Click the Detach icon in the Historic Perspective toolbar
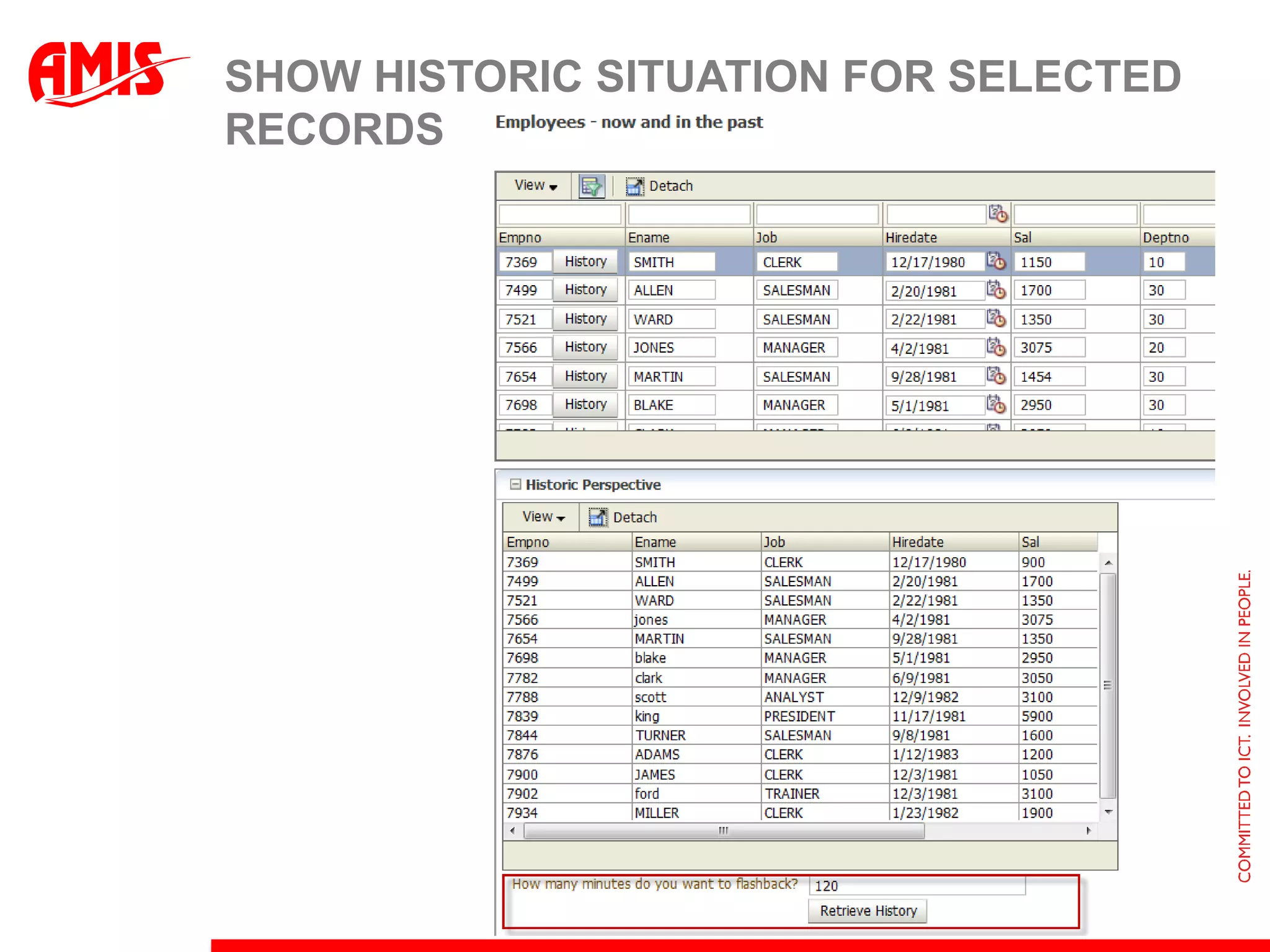 point(598,517)
